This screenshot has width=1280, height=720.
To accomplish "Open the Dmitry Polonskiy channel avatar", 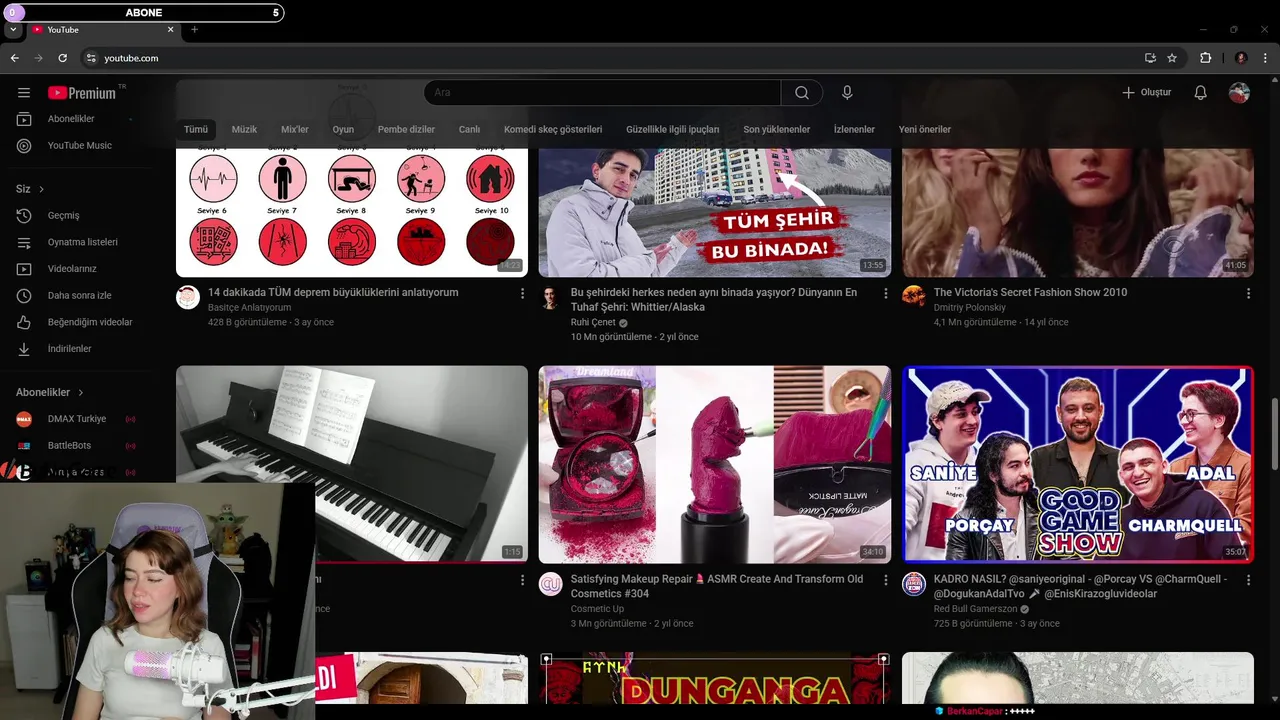I will [914, 297].
